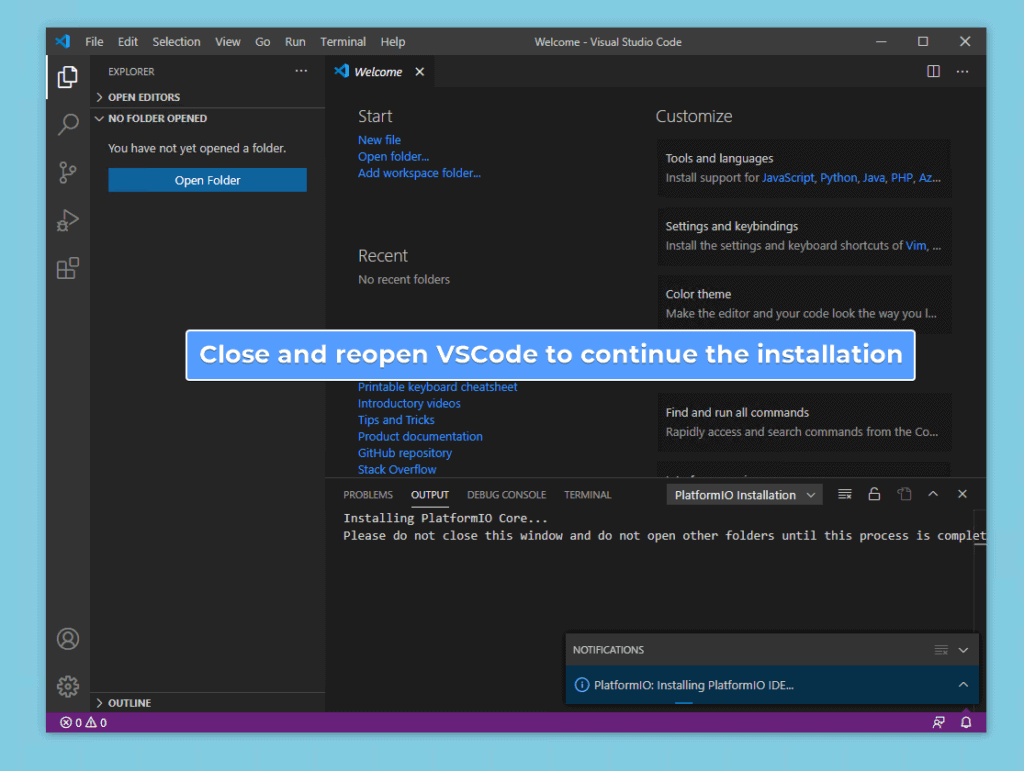Image resolution: width=1024 pixels, height=771 pixels.
Task: Switch to the Problems panel tab
Action: click(368, 495)
